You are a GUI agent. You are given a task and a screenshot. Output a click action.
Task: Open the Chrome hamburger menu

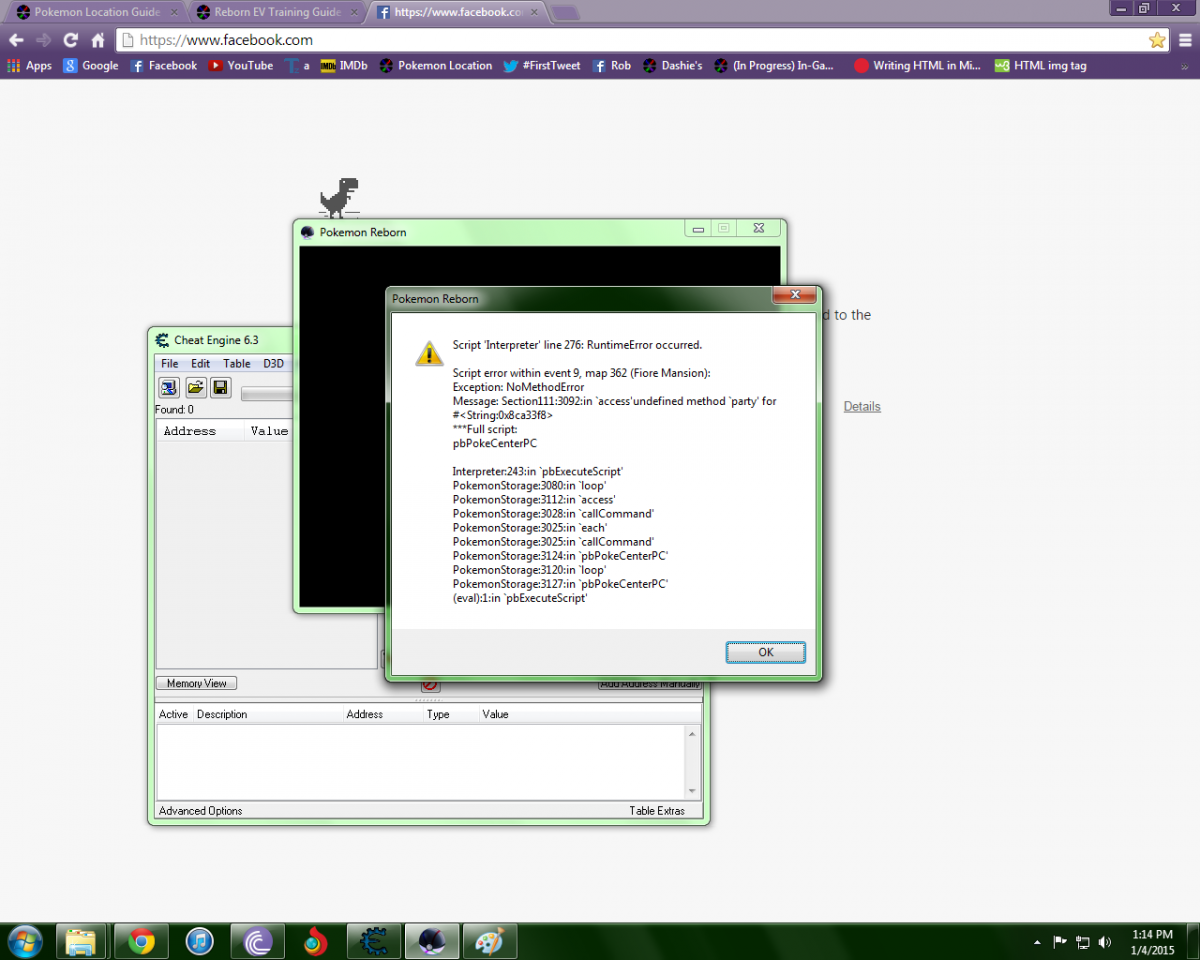tap(1184, 40)
